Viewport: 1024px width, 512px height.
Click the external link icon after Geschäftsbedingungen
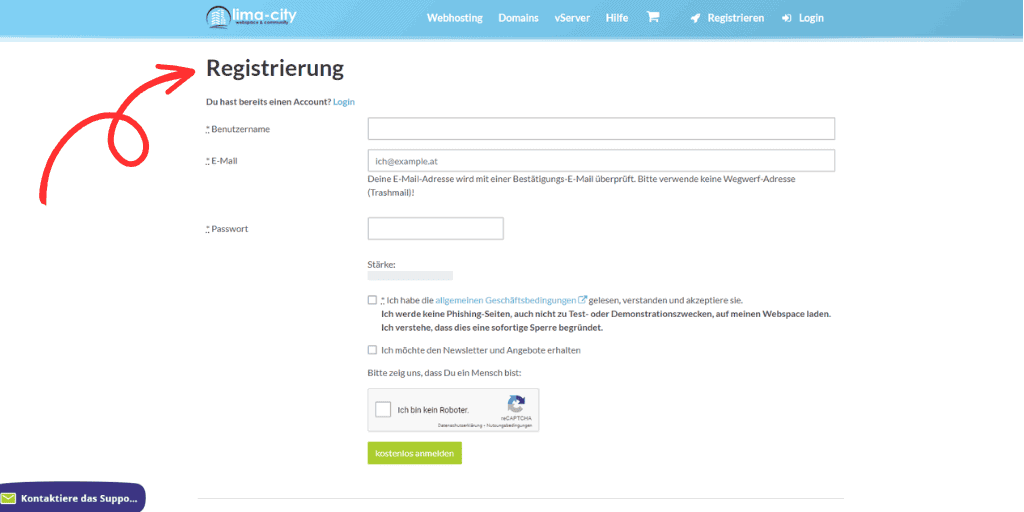[583, 299]
